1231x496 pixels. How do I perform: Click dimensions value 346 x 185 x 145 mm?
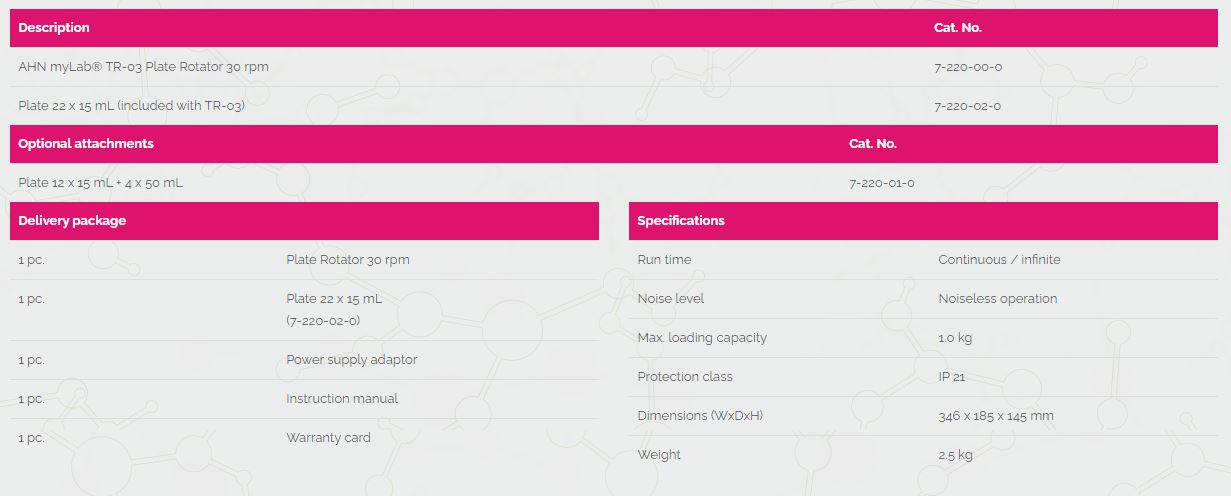click(x=996, y=416)
